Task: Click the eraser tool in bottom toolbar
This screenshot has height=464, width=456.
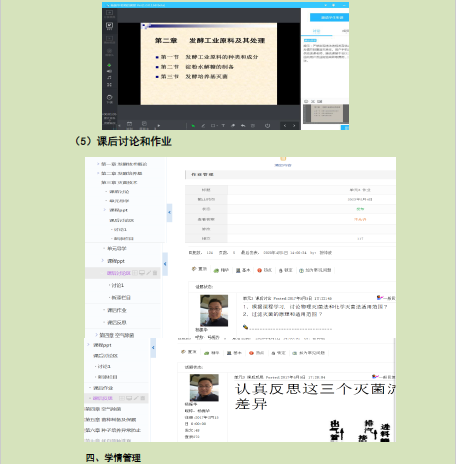Action: tap(233, 126)
